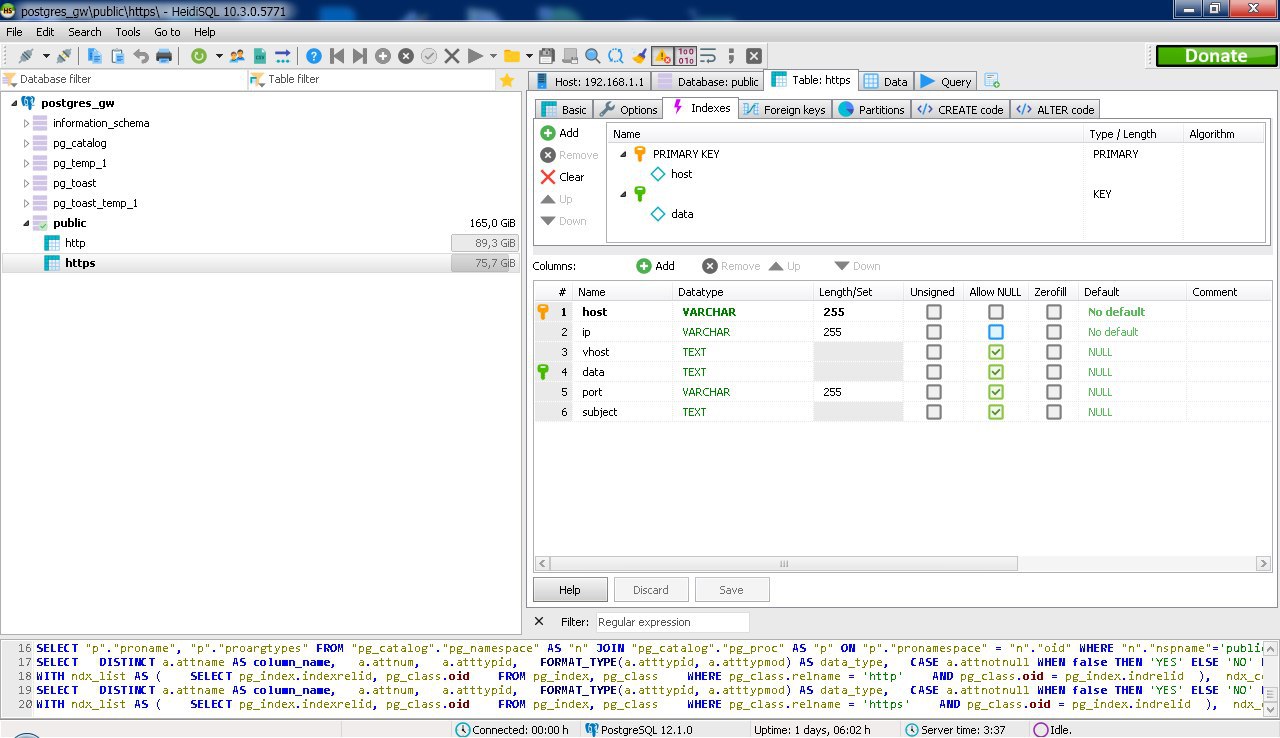Toggle Unsigned checkbox for host column
The height and width of the screenshot is (738, 1280).
coord(934,312)
